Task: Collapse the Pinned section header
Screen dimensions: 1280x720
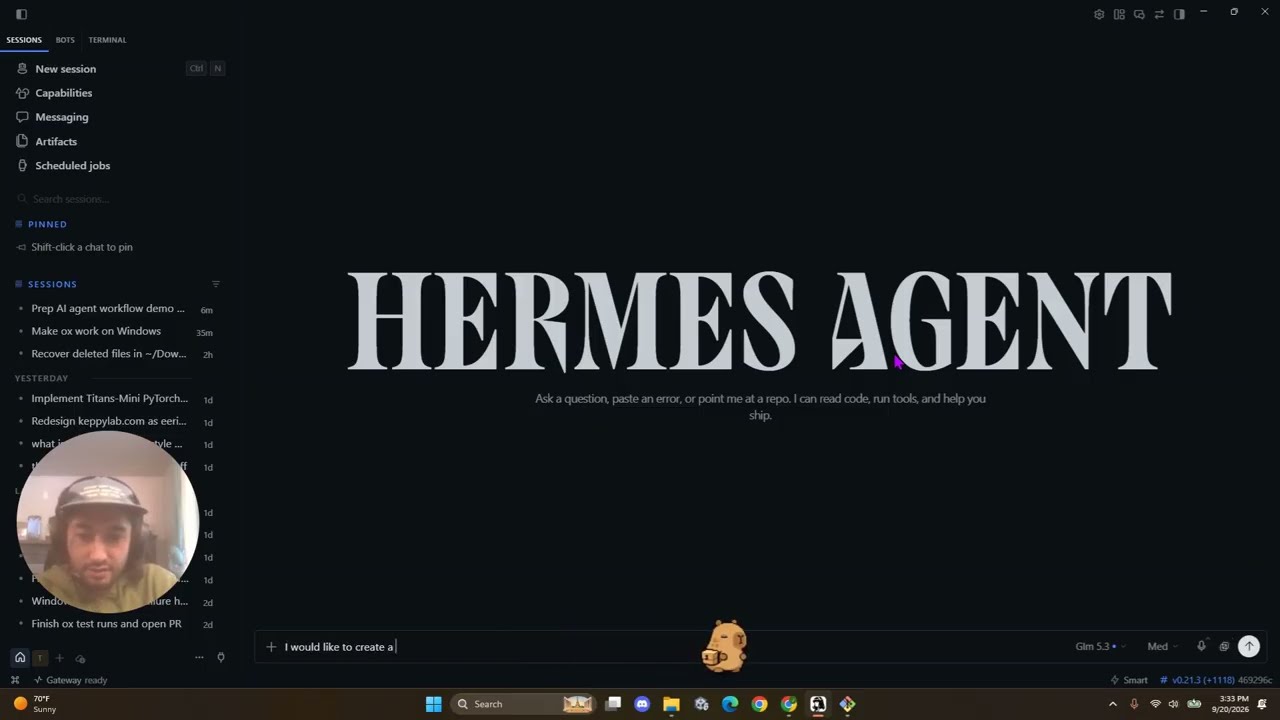Action: [47, 224]
